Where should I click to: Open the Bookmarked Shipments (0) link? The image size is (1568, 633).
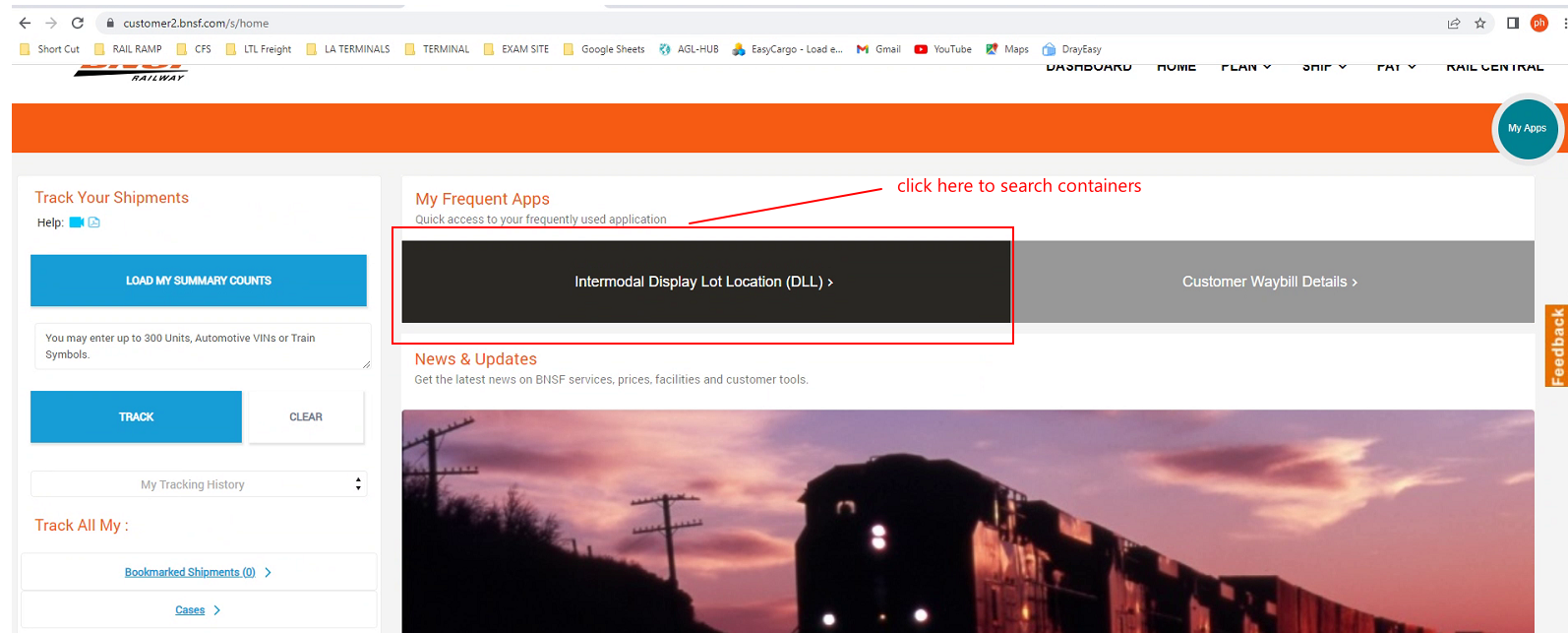coord(190,572)
